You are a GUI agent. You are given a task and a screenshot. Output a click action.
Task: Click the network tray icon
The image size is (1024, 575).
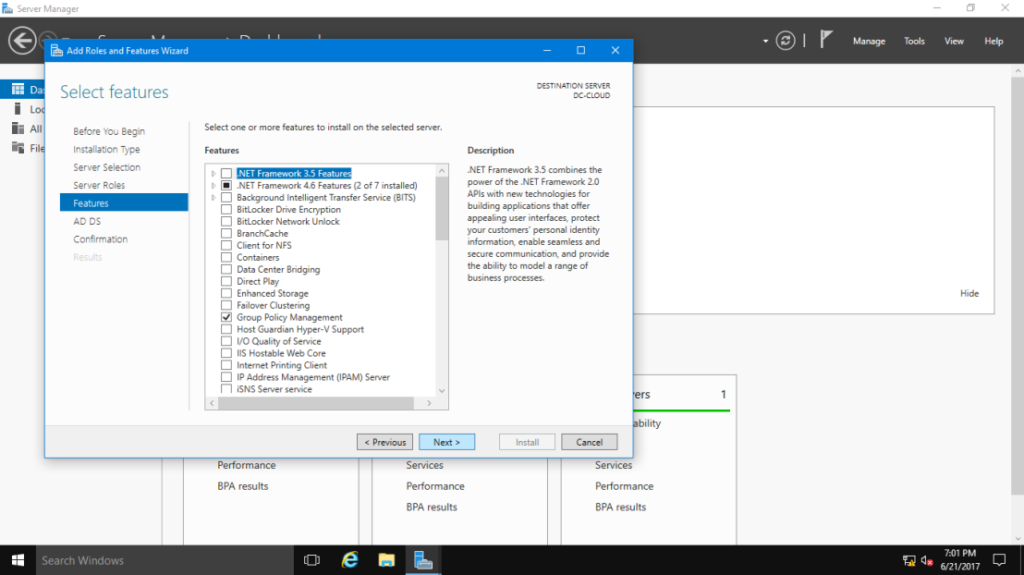tap(909, 560)
